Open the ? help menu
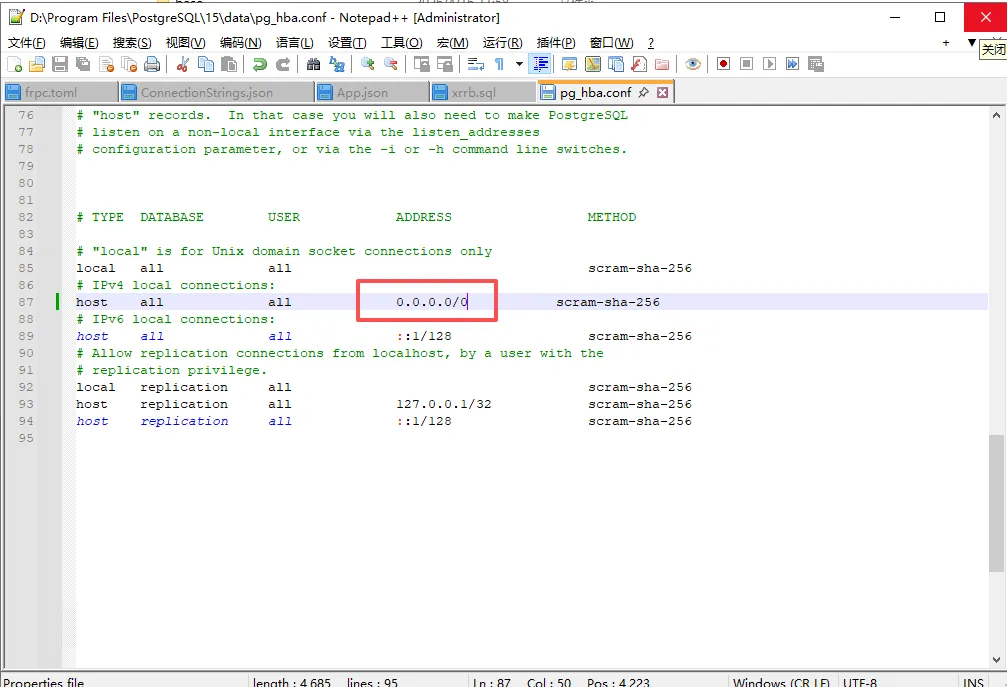The image size is (1007, 687). [651, 42]
